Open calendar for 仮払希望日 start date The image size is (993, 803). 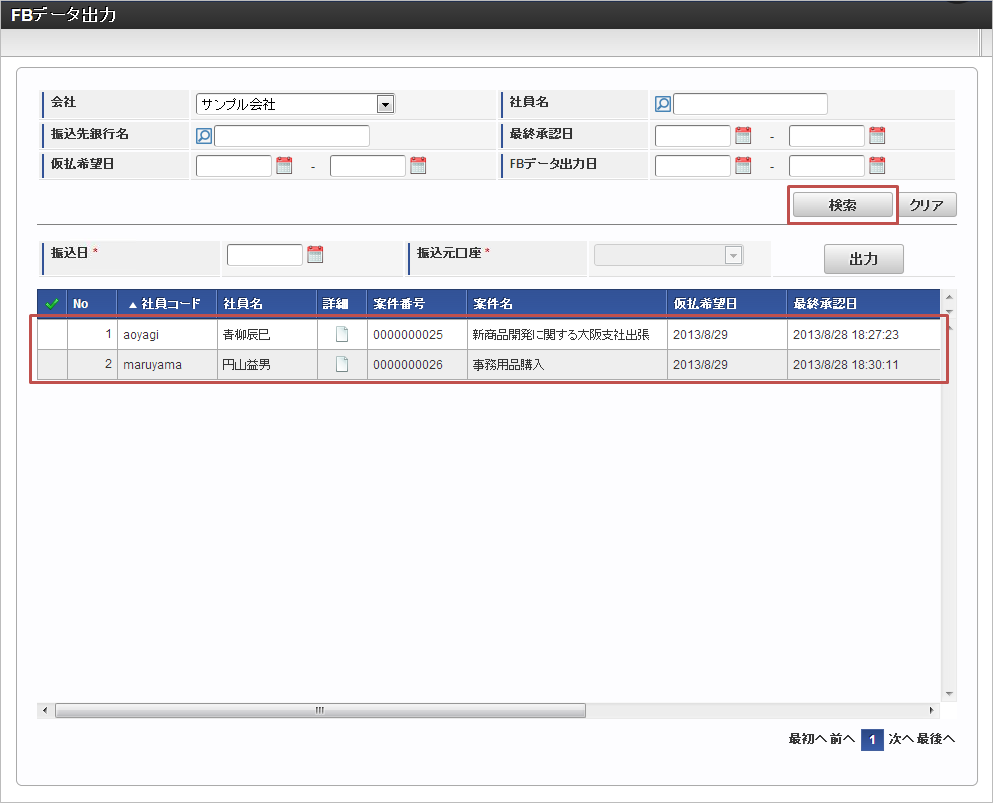click(284, 166)
